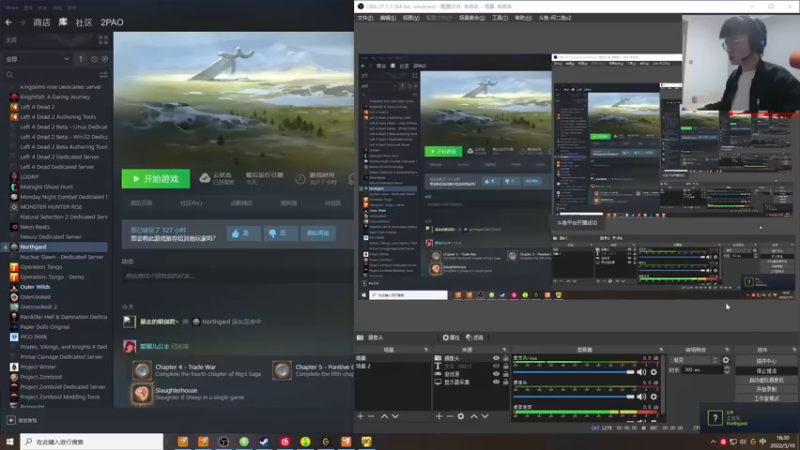Open the Slaughterhouse achievement icon

pos(142,393)
